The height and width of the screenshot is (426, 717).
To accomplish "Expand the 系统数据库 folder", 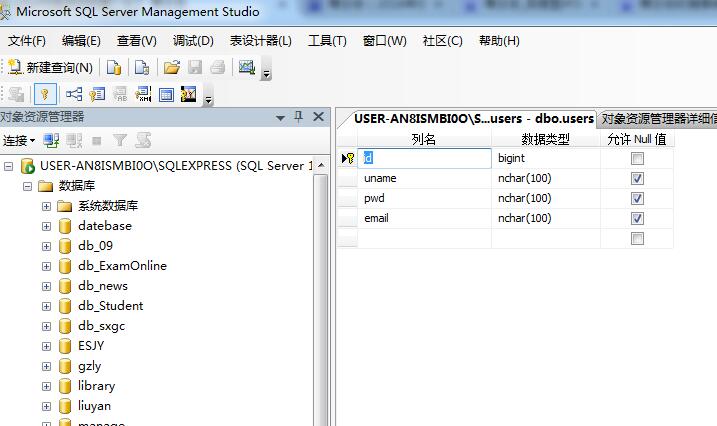I will click(x=46, y=206).
